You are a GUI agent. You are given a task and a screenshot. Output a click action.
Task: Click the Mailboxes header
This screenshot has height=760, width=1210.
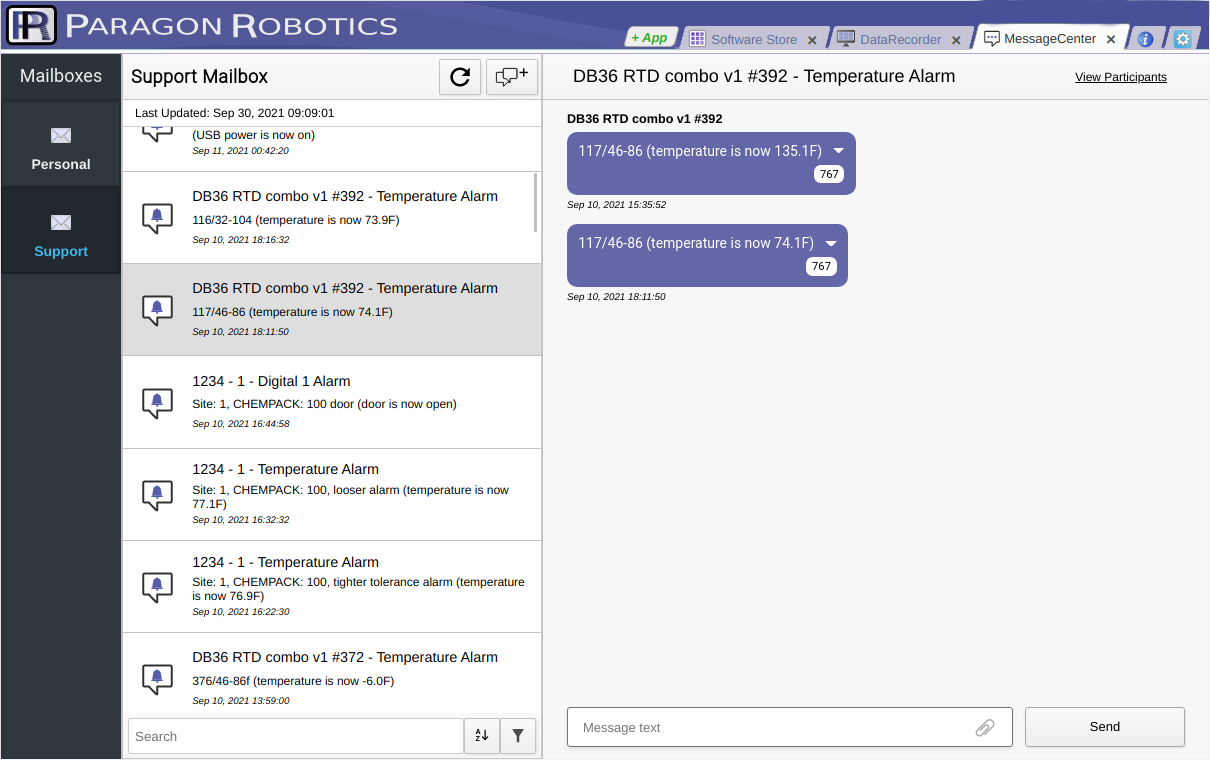tap(61, 76)
